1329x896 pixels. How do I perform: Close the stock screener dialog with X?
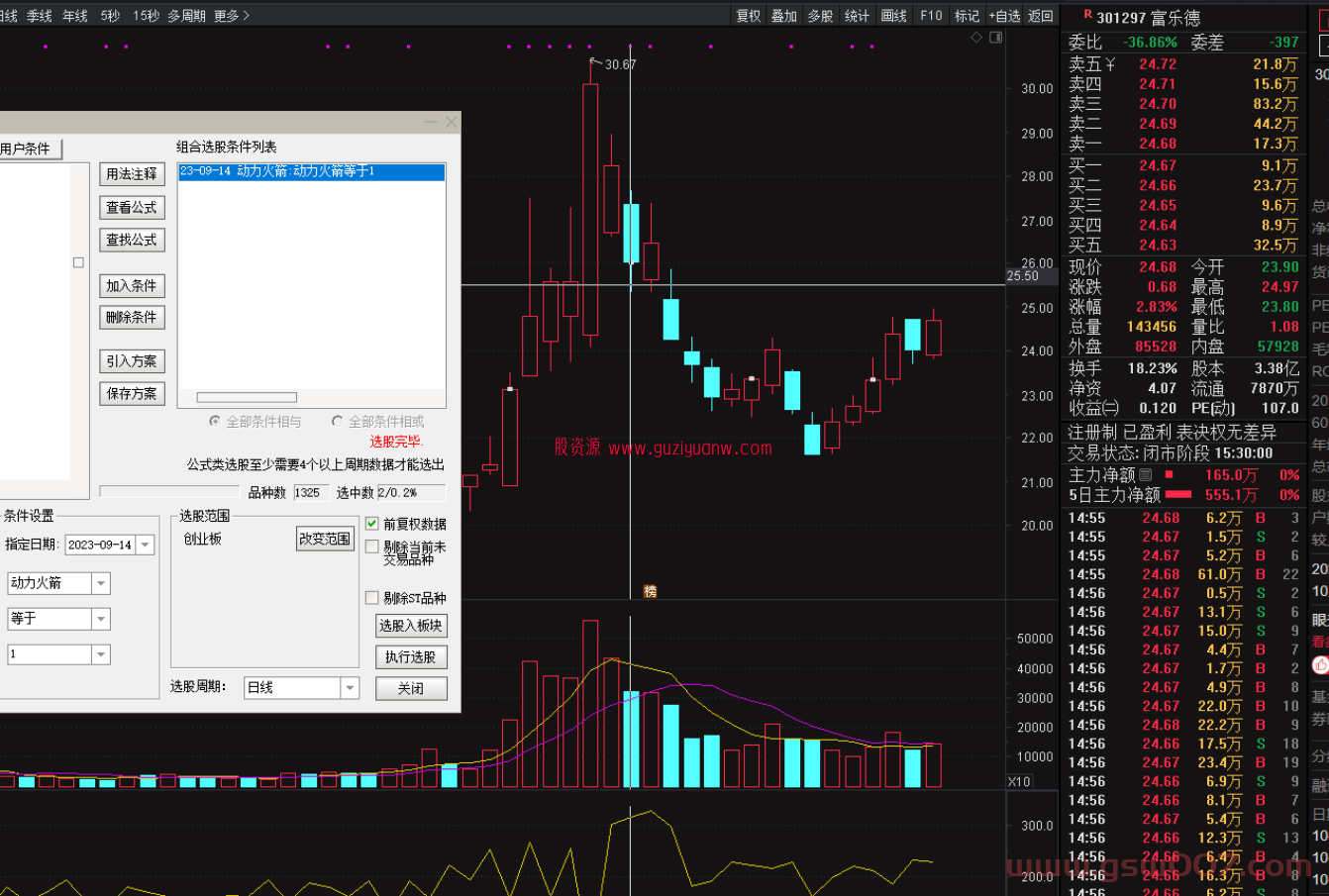tap(452, 122)
